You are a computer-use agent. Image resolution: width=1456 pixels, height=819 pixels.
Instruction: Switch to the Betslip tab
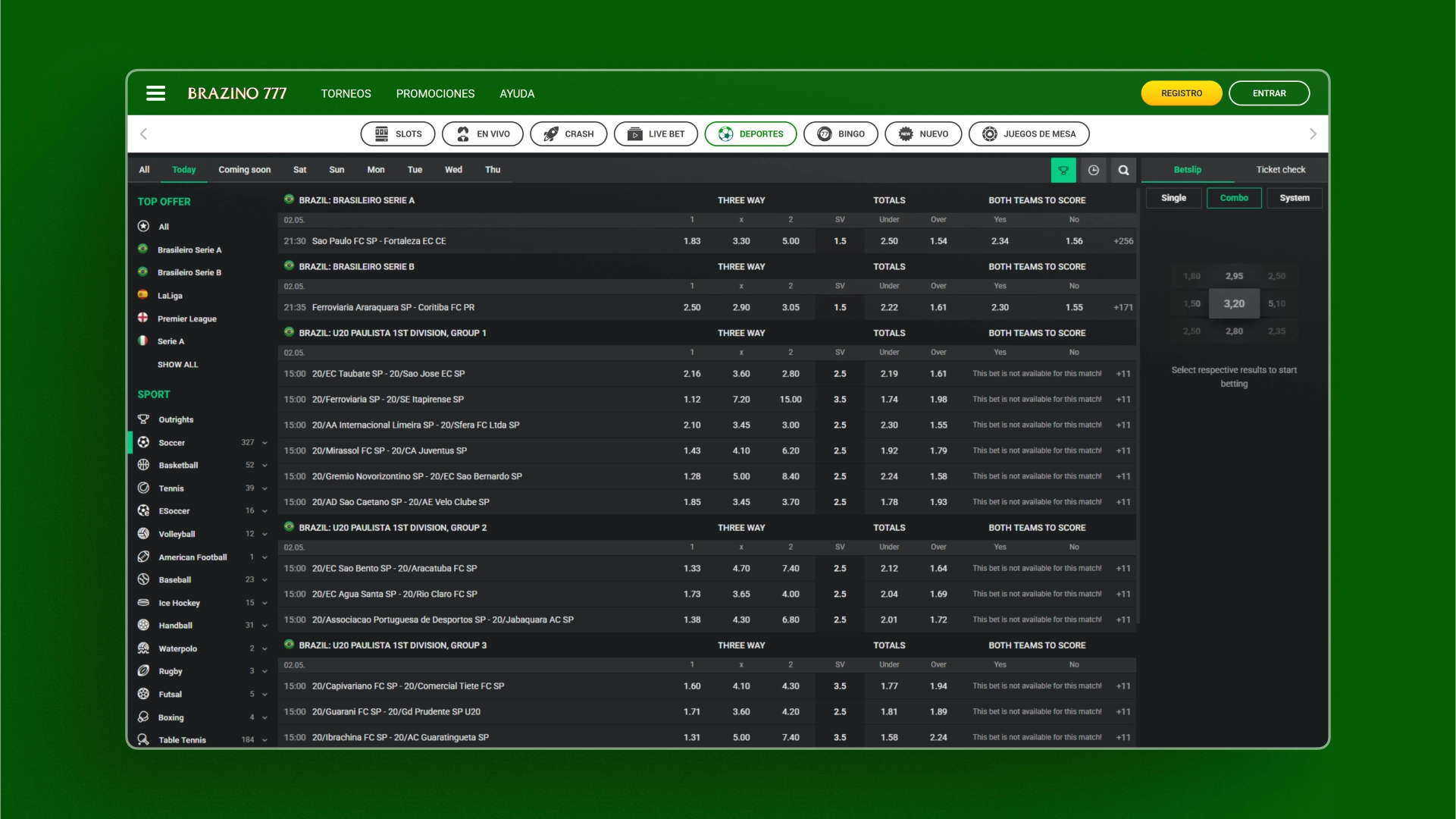(1188, 170)
